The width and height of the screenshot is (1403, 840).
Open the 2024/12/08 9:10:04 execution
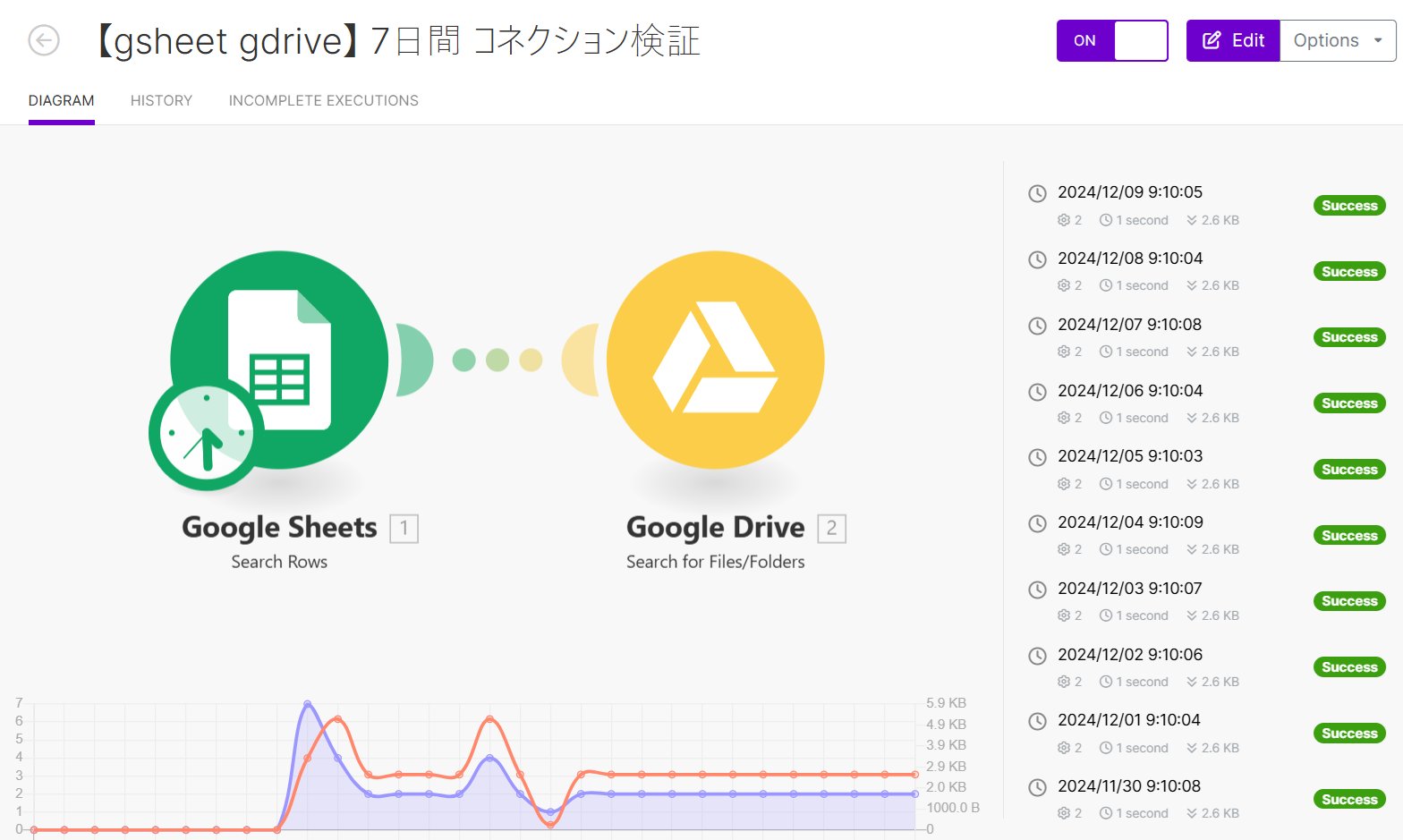1130,259
